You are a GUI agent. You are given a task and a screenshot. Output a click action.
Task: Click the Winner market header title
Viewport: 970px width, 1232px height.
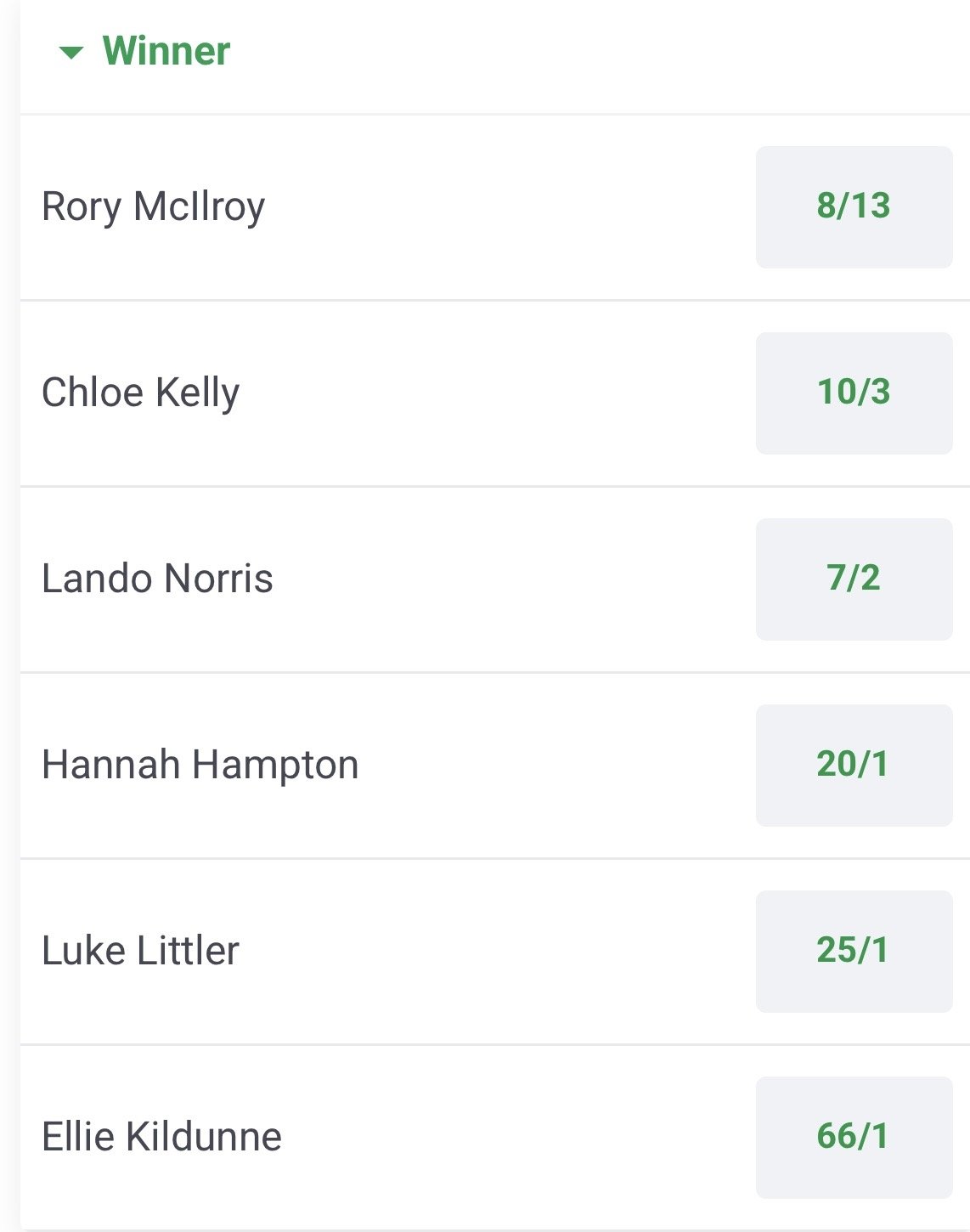tap(166, 51)
